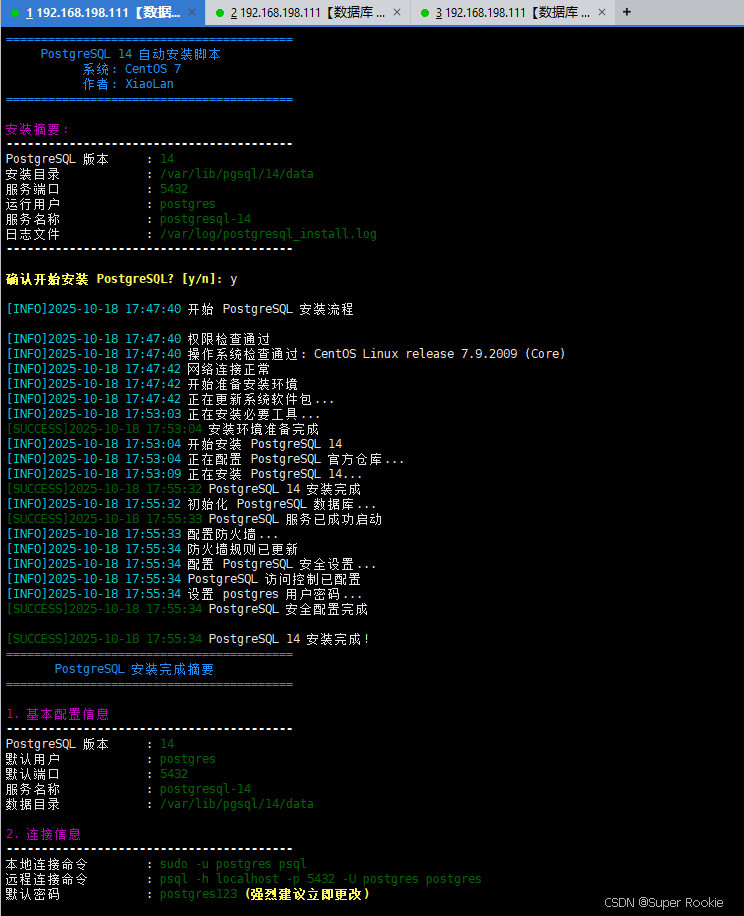Screen dimensions: 744x916
Task: Click log line '正在更新系统软件包...'
Action: (170, 399)
